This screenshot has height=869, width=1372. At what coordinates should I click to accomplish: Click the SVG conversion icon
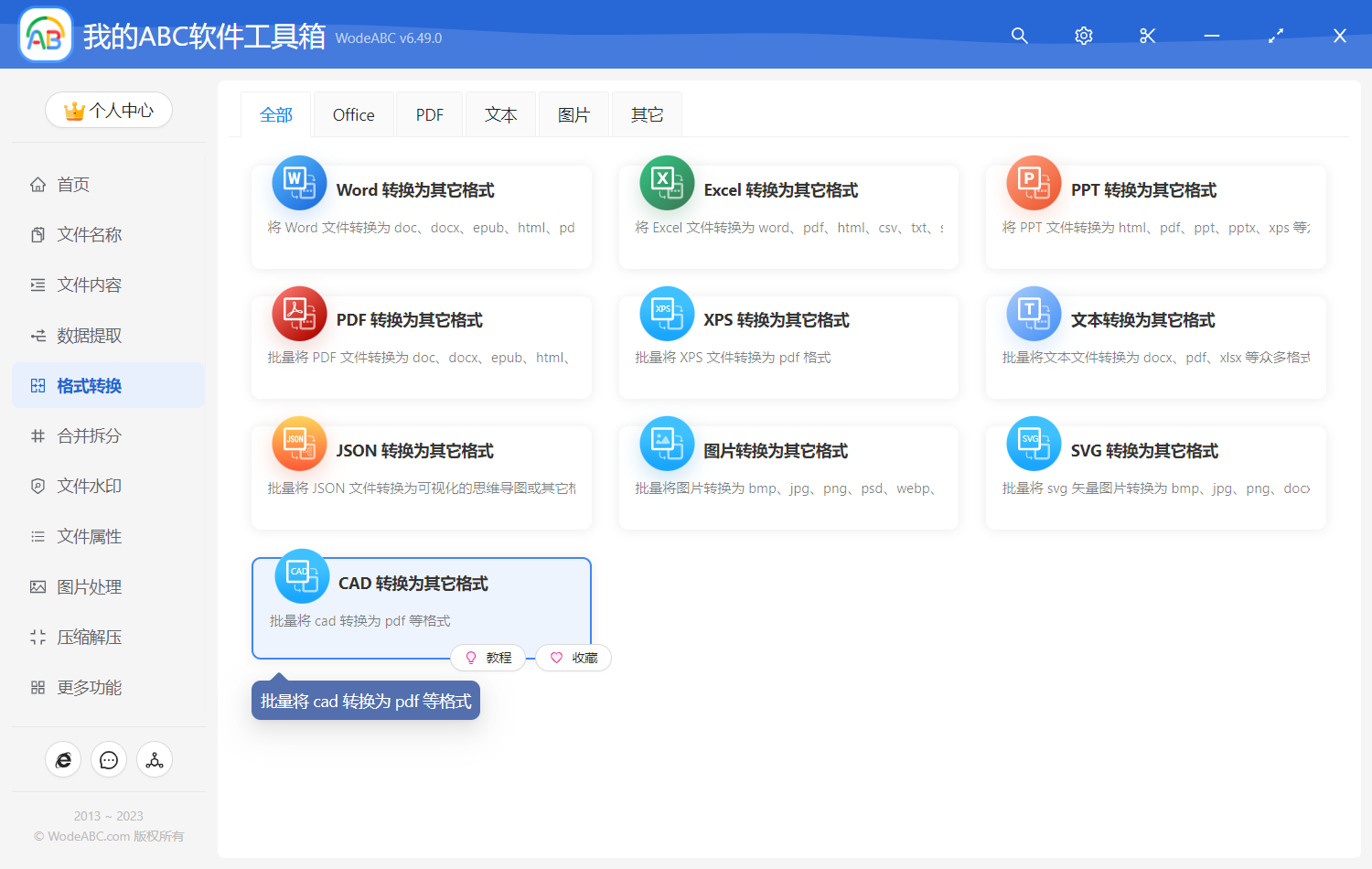[1034, 444]
